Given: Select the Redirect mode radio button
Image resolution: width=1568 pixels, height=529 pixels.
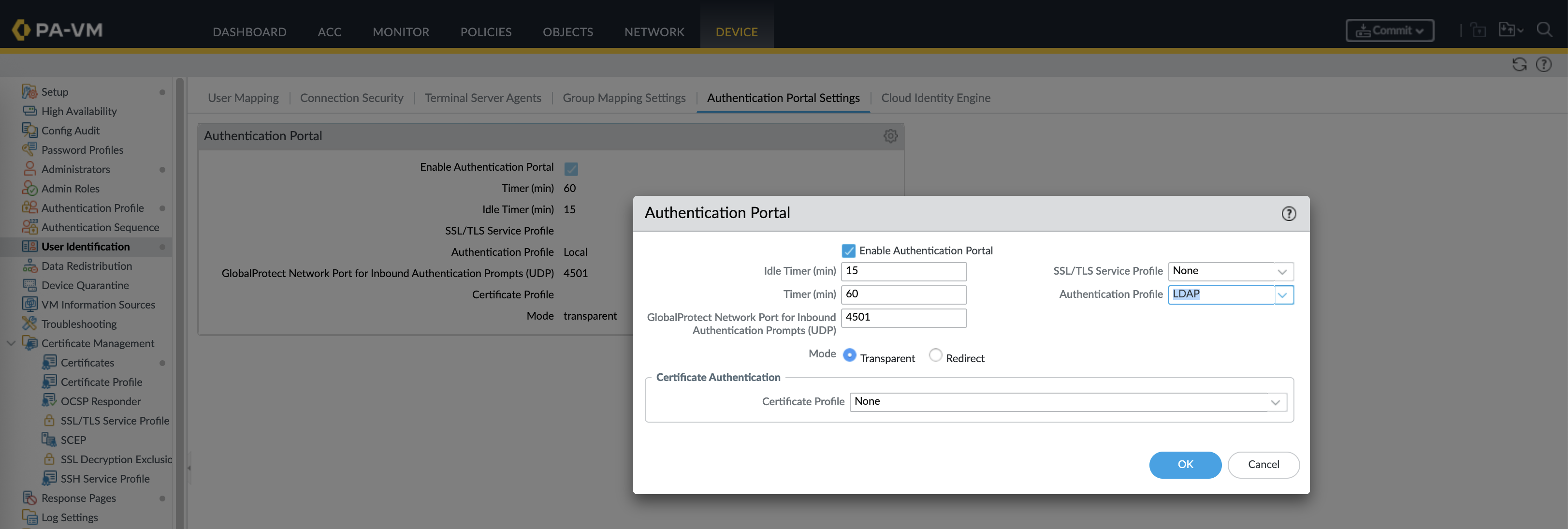Looking at the screenshot, I should click(935, 355).
